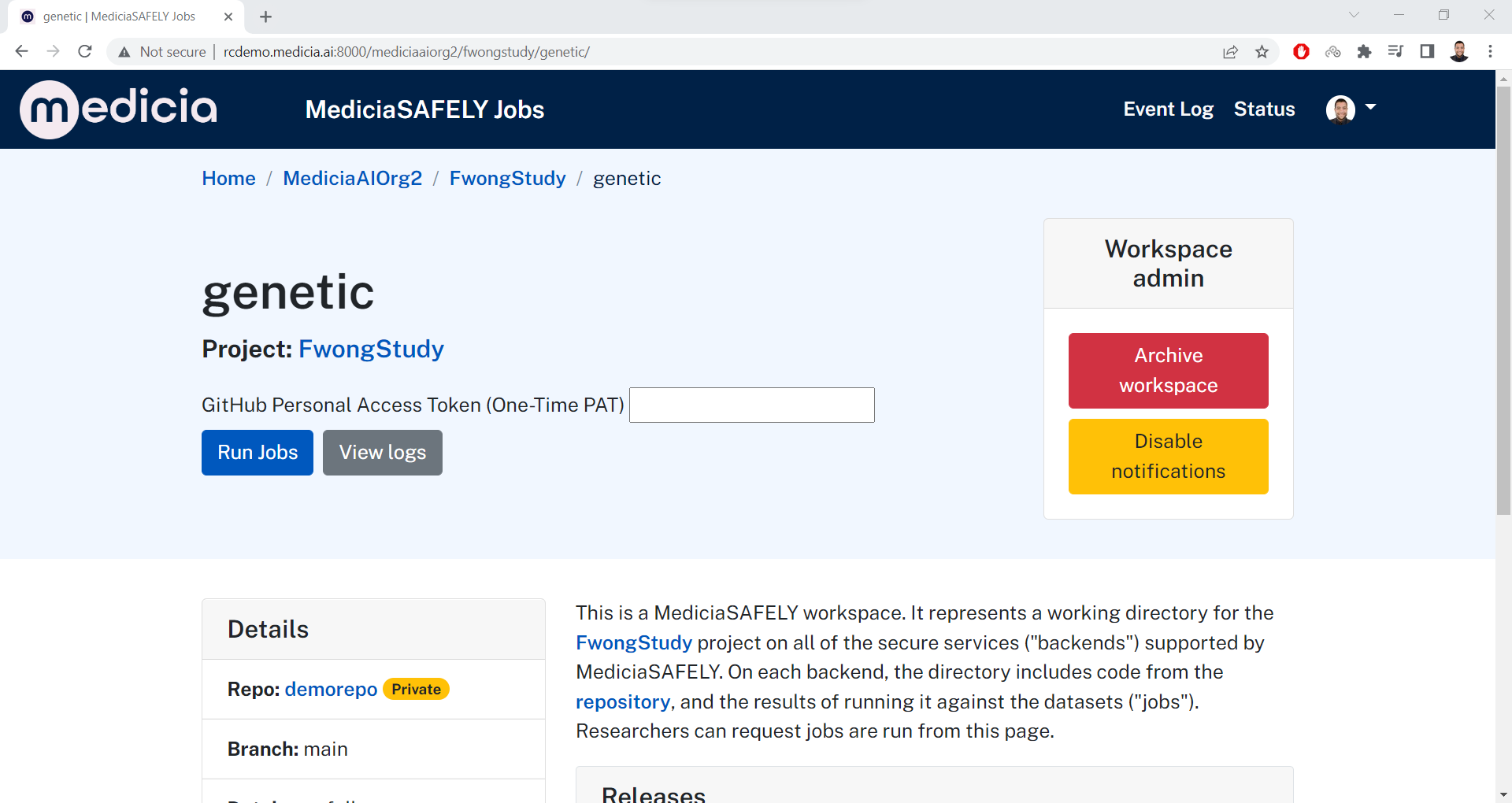The image size is (1512, 803).
Task: Go back to the previous page
Action: click(21, 51)
